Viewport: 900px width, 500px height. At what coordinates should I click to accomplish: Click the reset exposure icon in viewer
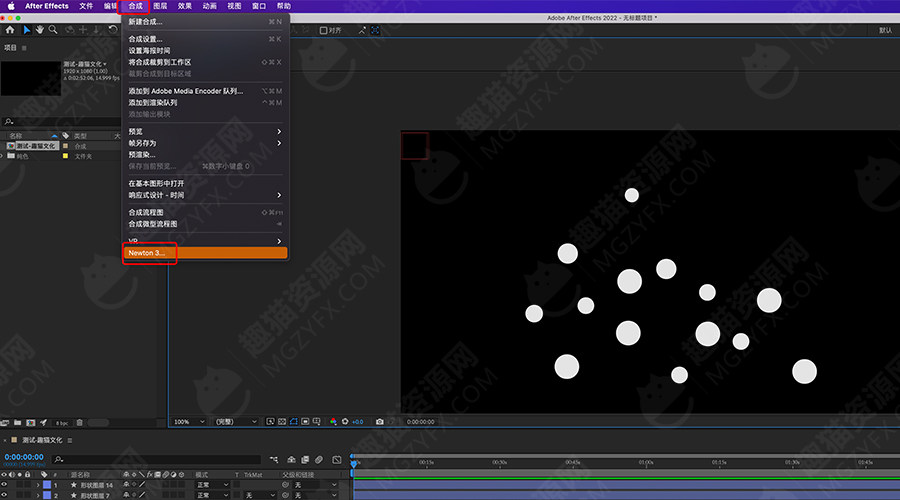click(x=345, y=421)
